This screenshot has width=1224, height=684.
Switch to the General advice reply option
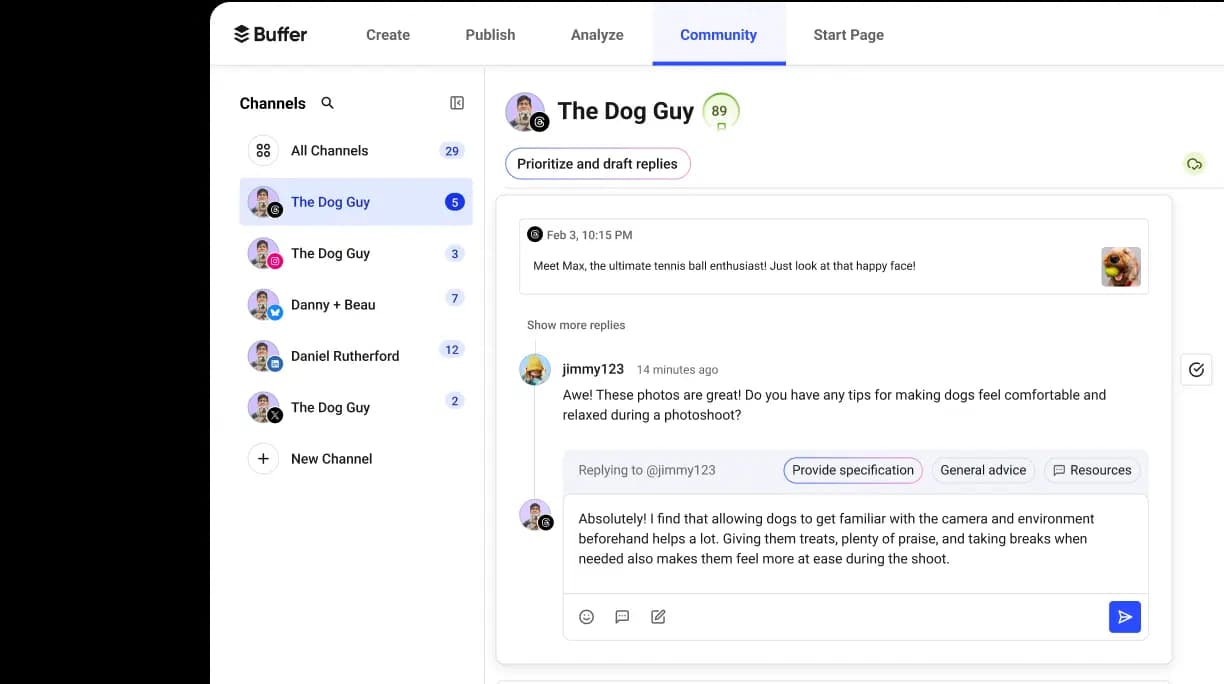click(983, 470)
